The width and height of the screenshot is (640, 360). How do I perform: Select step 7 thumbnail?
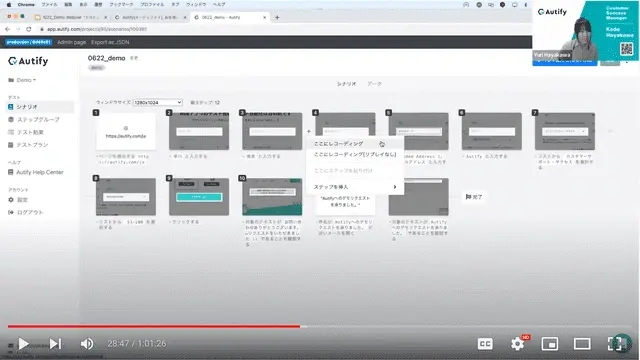pos(564,131)
